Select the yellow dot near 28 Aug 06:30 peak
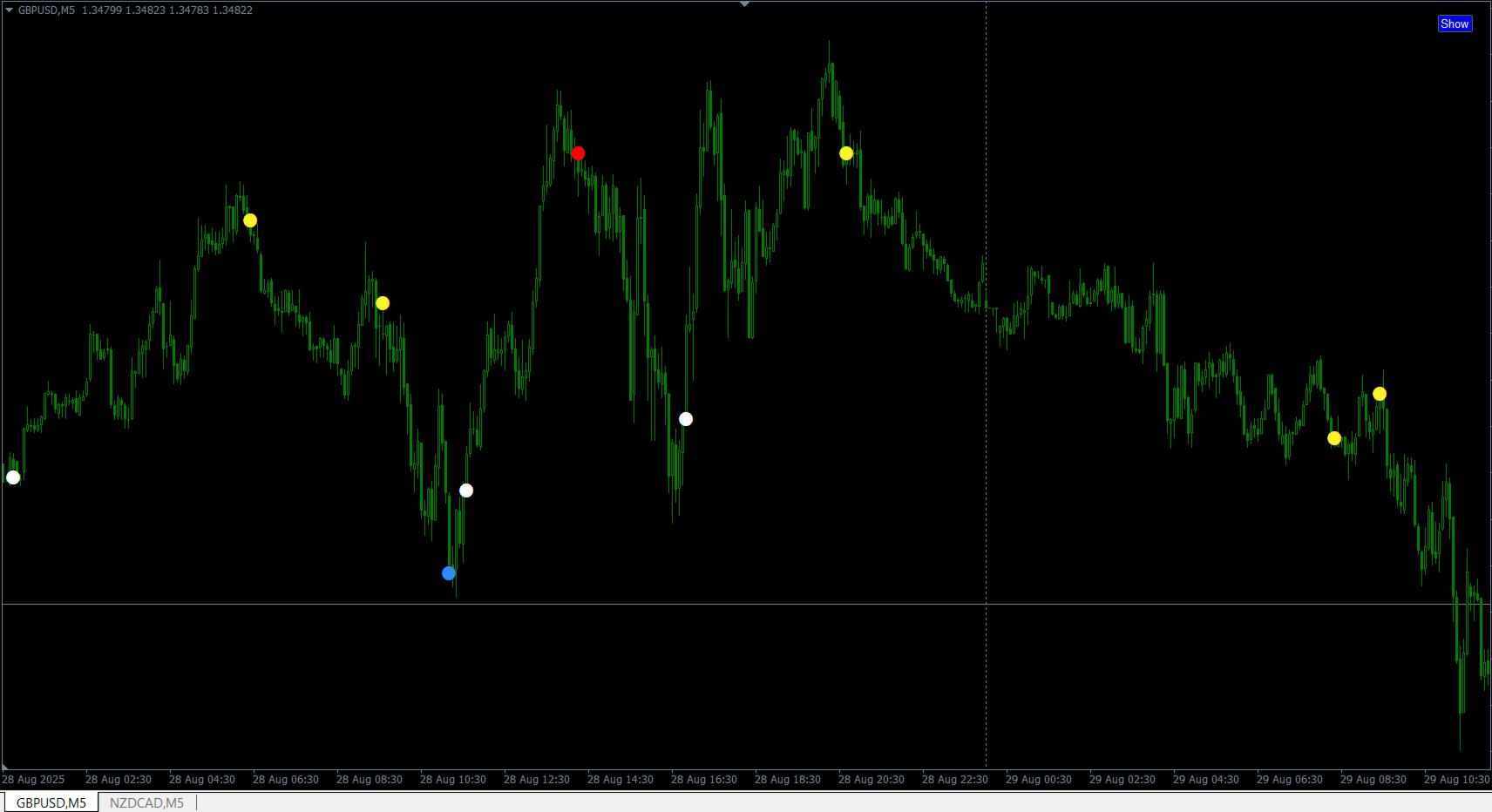1492x812 pixels. pos(250,220)
